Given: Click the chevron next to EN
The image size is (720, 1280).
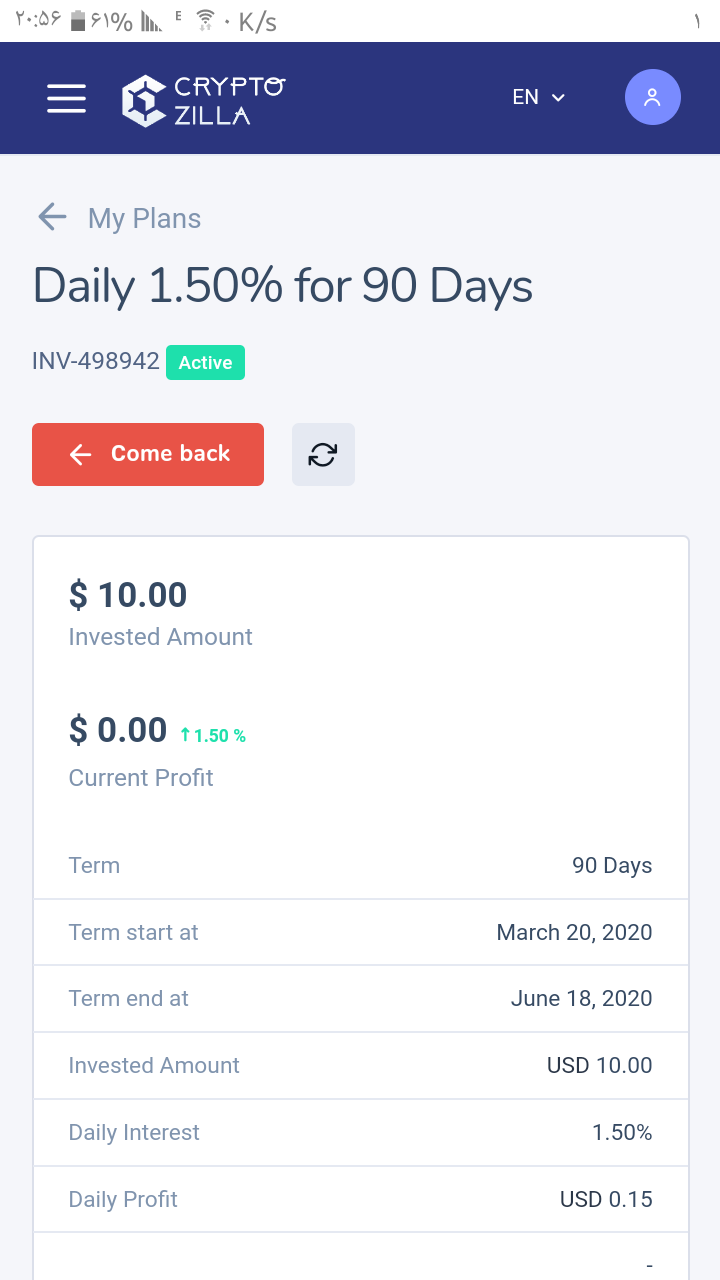Looking at the screenshot, I should coord(558,97).
